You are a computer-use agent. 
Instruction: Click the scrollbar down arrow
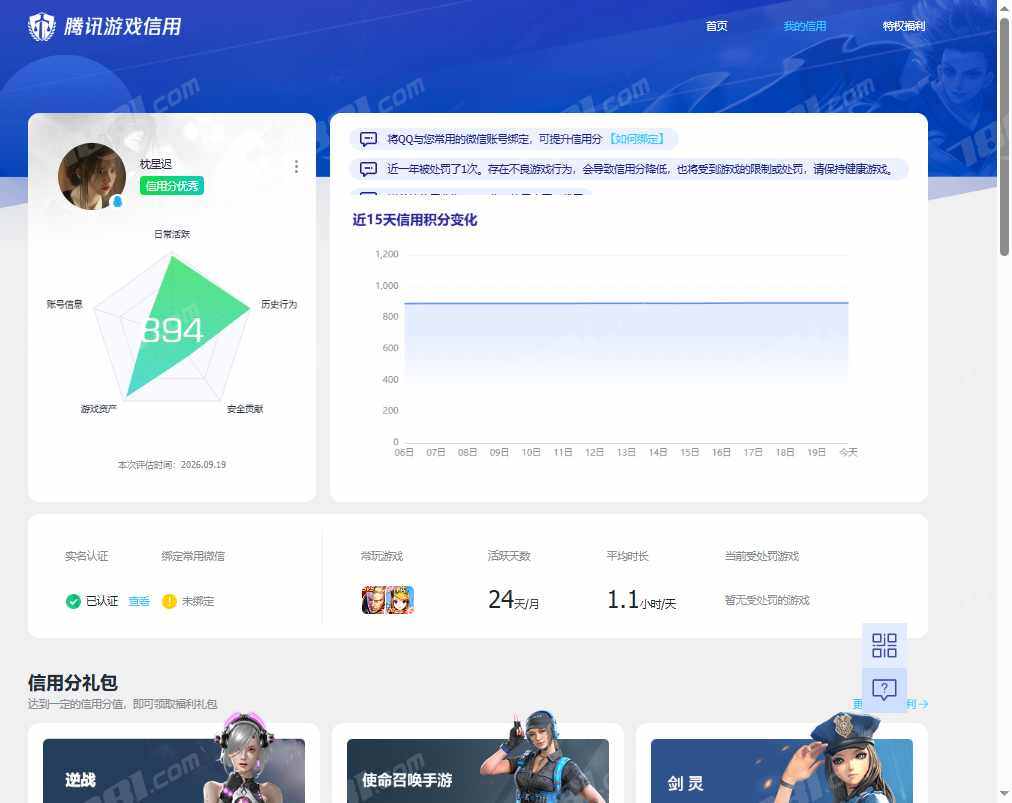1004,793
